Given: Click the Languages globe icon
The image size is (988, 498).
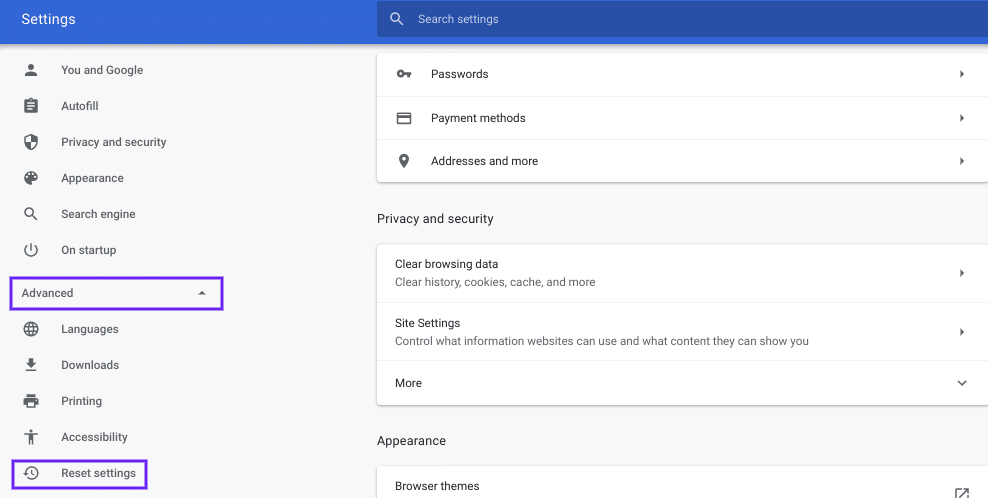Looking at the screenshot, I should pos(31,329).
